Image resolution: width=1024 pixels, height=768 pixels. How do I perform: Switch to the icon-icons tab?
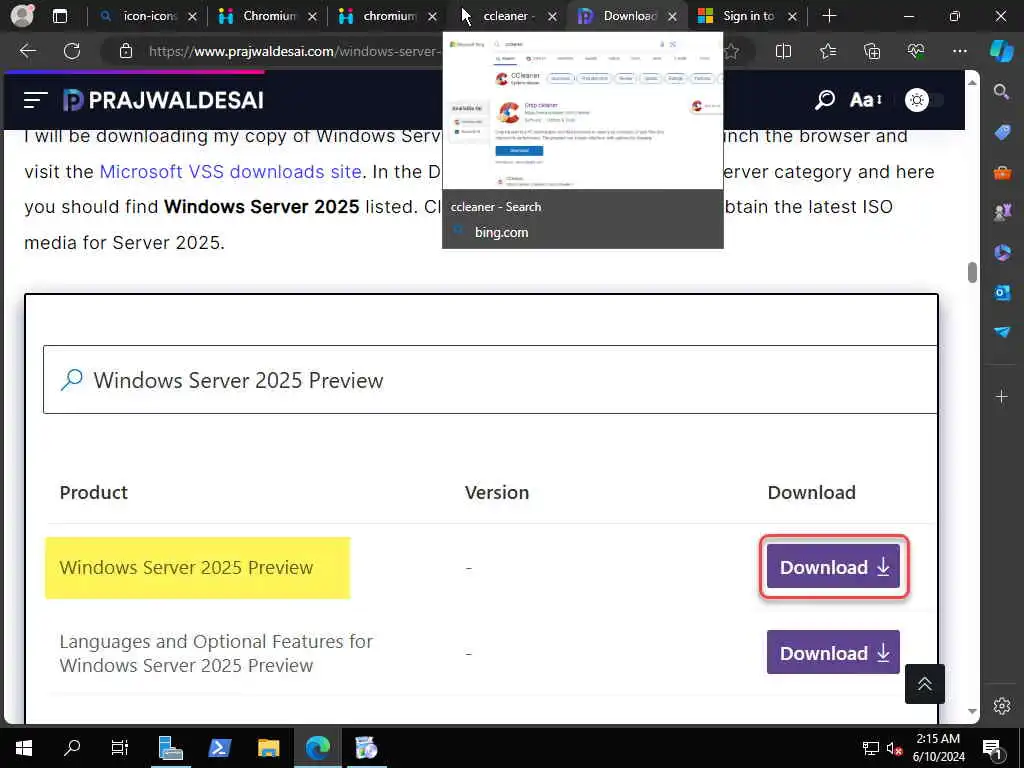pyautogui.click(x=149, y=16)
